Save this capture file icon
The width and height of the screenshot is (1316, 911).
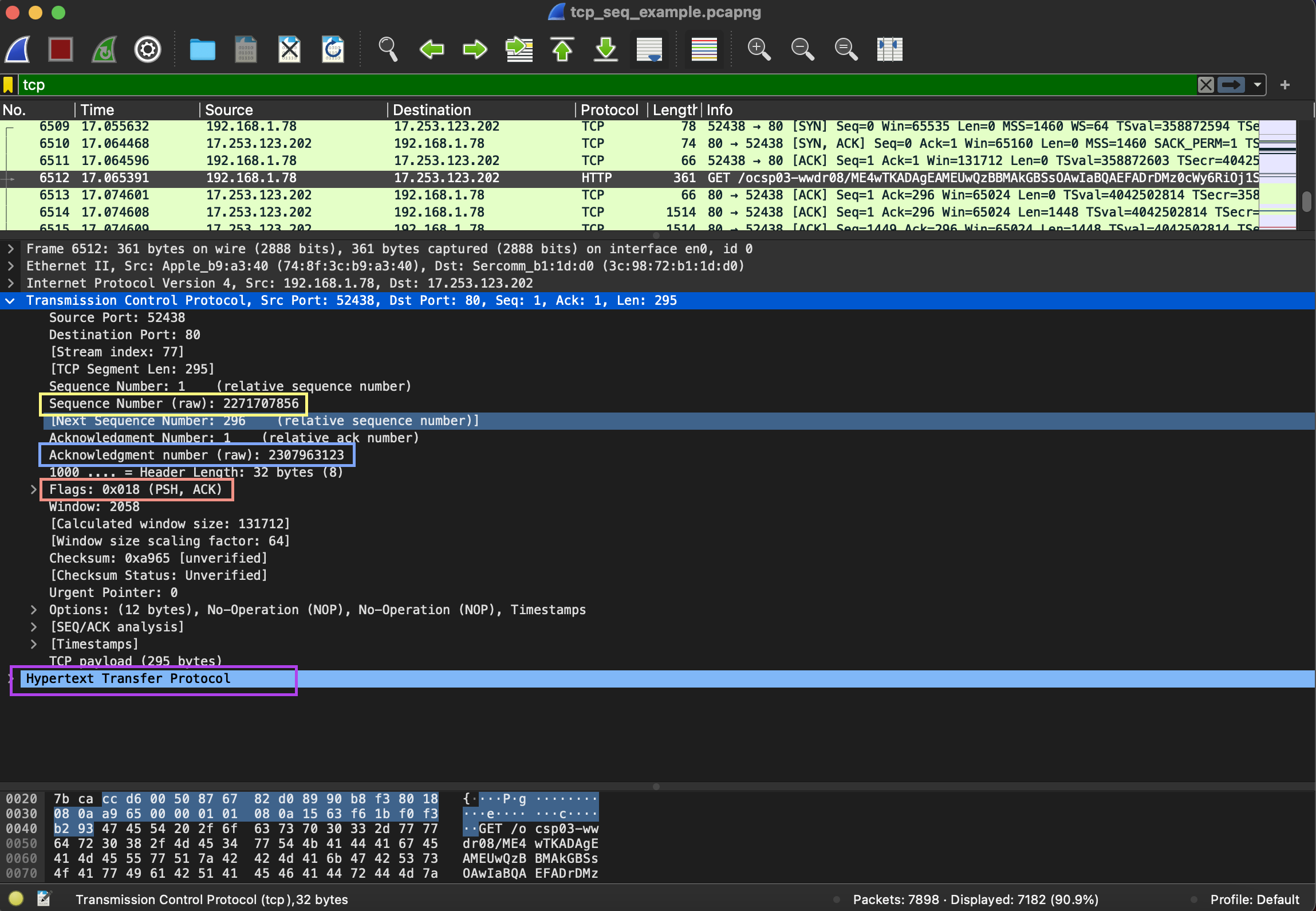(x=246, y=50)
